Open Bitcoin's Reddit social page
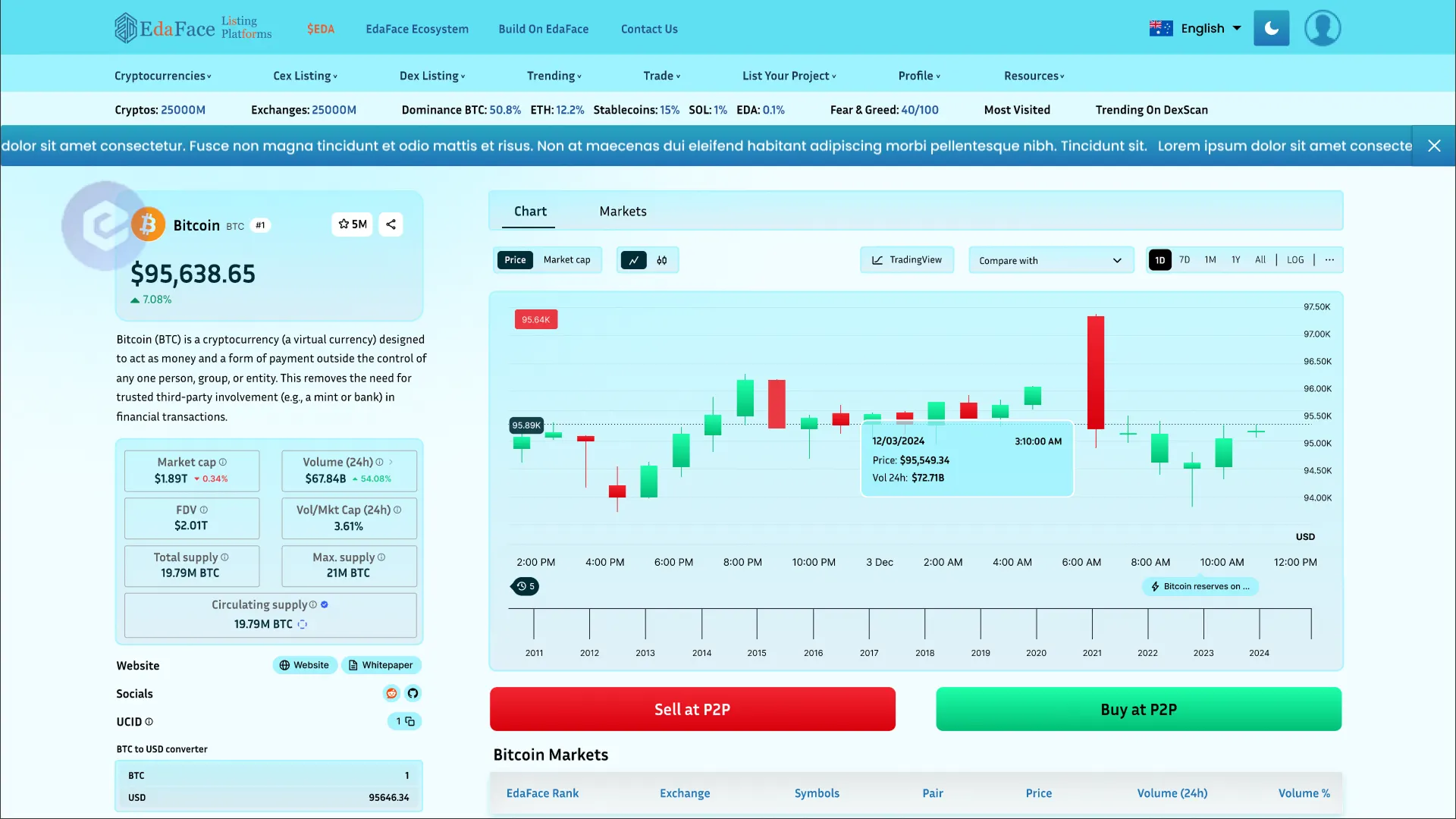The width and height of the screenshot is (1456, 819). click(x=391, y=693)
